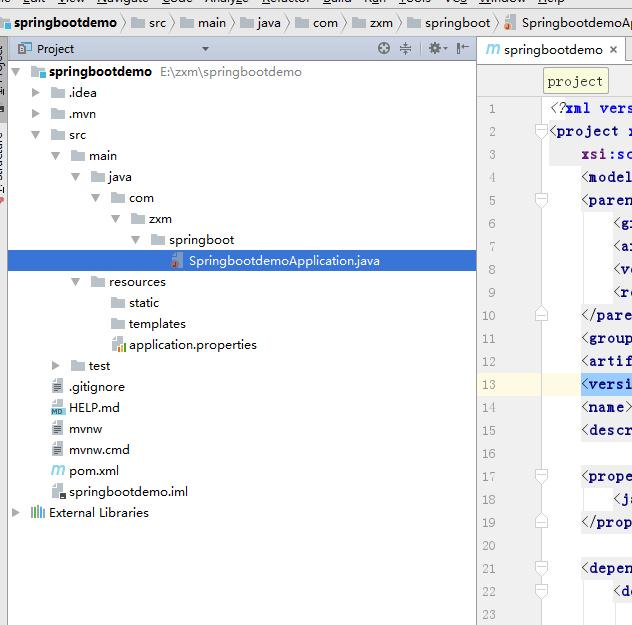
Task: Click the application.properties file icon
Action: pyautogui.click(x=118, y=345)
